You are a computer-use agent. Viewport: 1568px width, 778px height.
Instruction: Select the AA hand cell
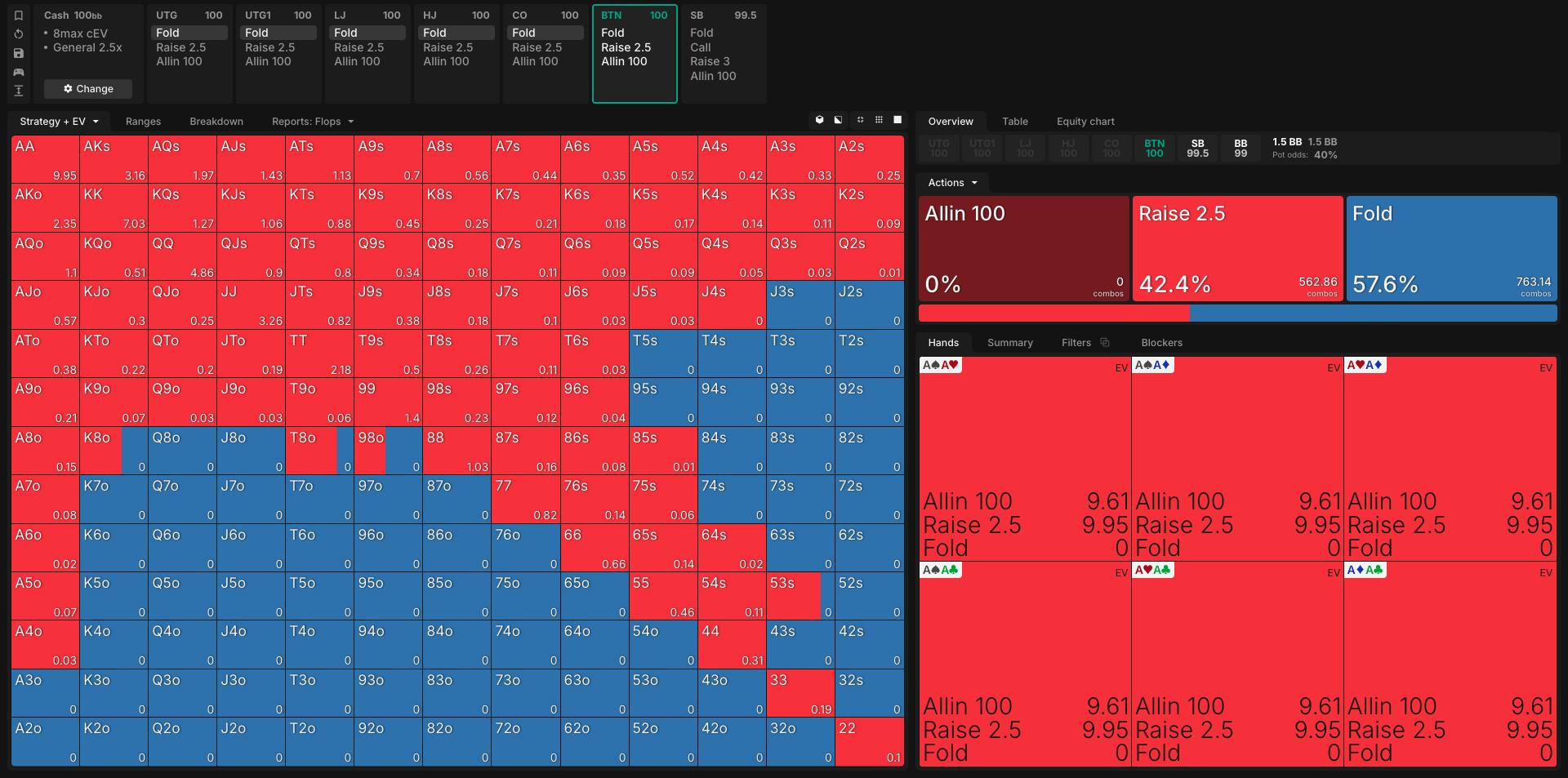click(45, 159)
